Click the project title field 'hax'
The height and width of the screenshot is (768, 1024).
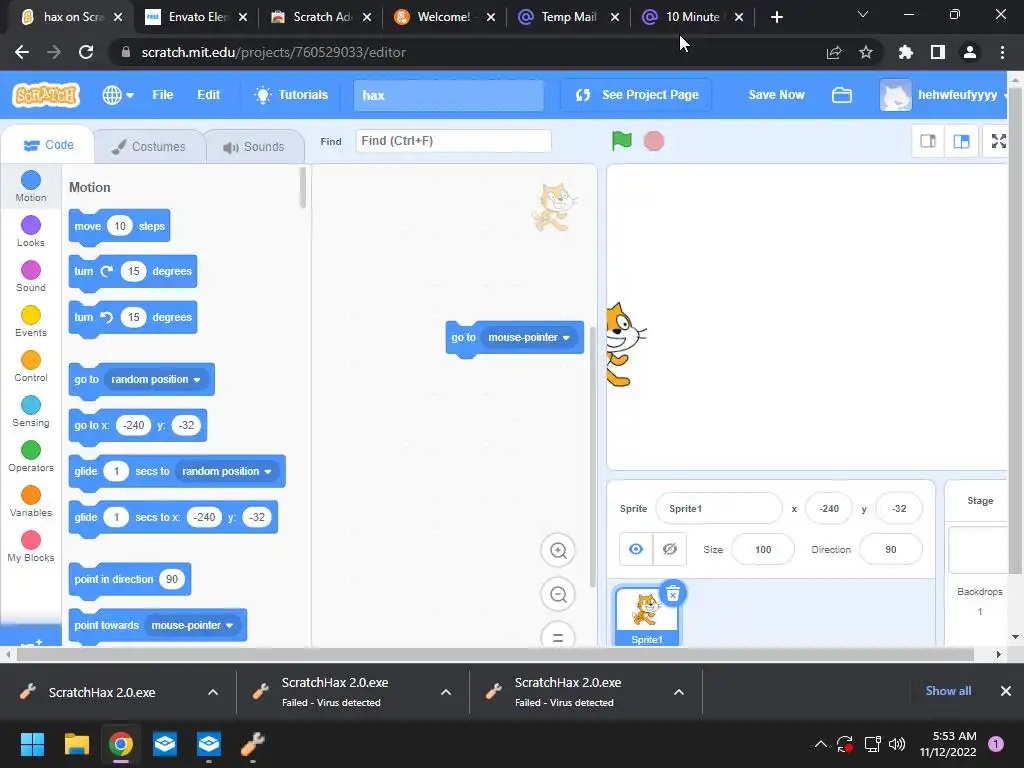tap(449, 95)
